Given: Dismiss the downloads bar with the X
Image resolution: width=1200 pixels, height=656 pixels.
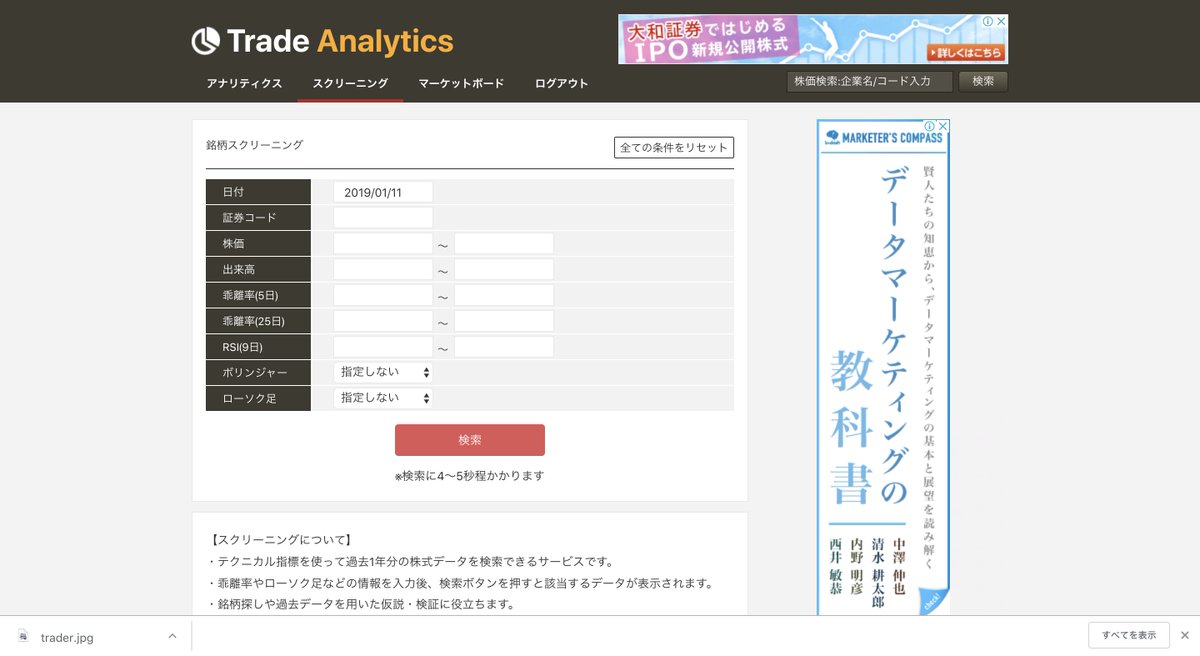Looking at the screenshot, I should [x=1185, y=635].
